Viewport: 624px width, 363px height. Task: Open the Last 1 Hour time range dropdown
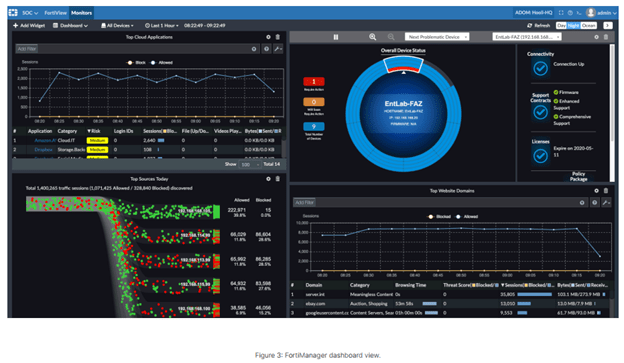[162, 25]
